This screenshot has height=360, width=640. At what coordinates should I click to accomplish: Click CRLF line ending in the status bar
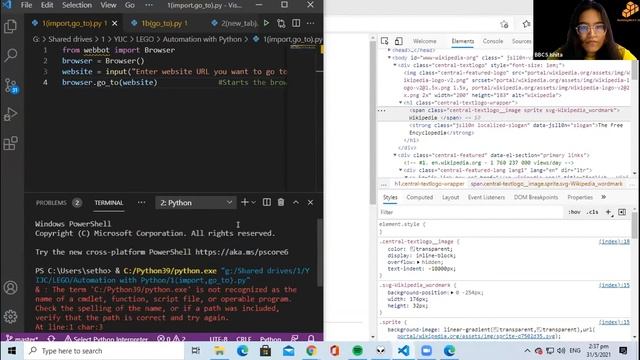(x=244, y=339)
